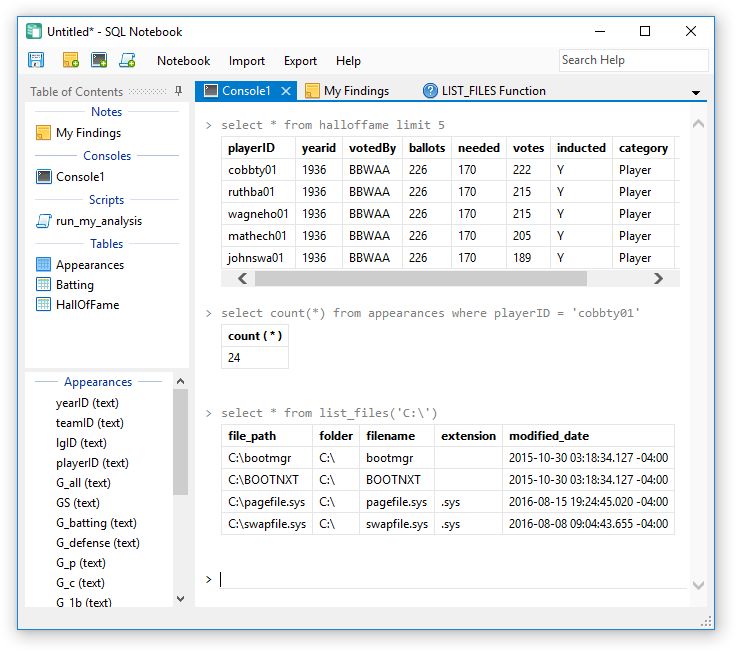The image size is (736, 652).
Task: Click the halloffame grid scroll right arrow
Action: (x=659, y=278)
